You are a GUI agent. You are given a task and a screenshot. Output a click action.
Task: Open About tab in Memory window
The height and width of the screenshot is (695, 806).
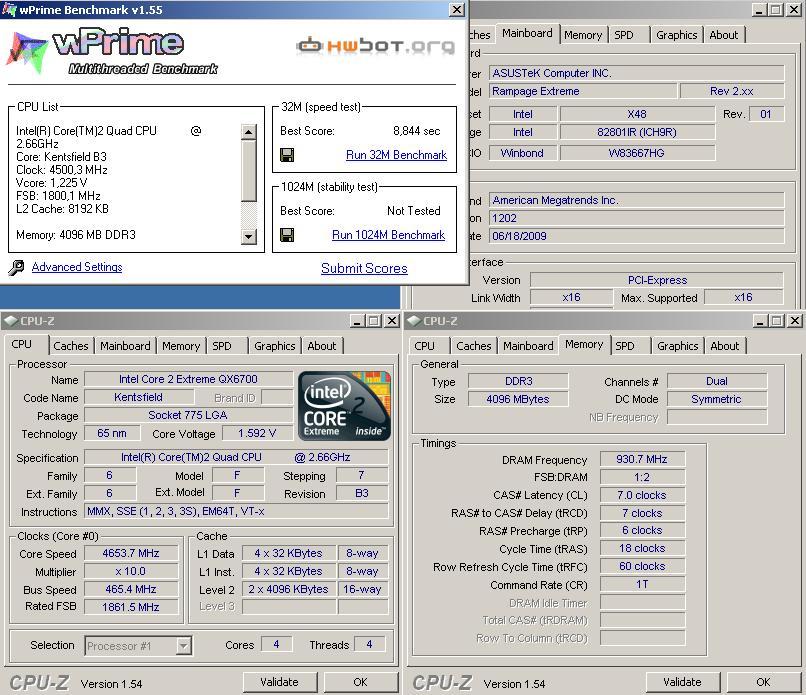725,346
